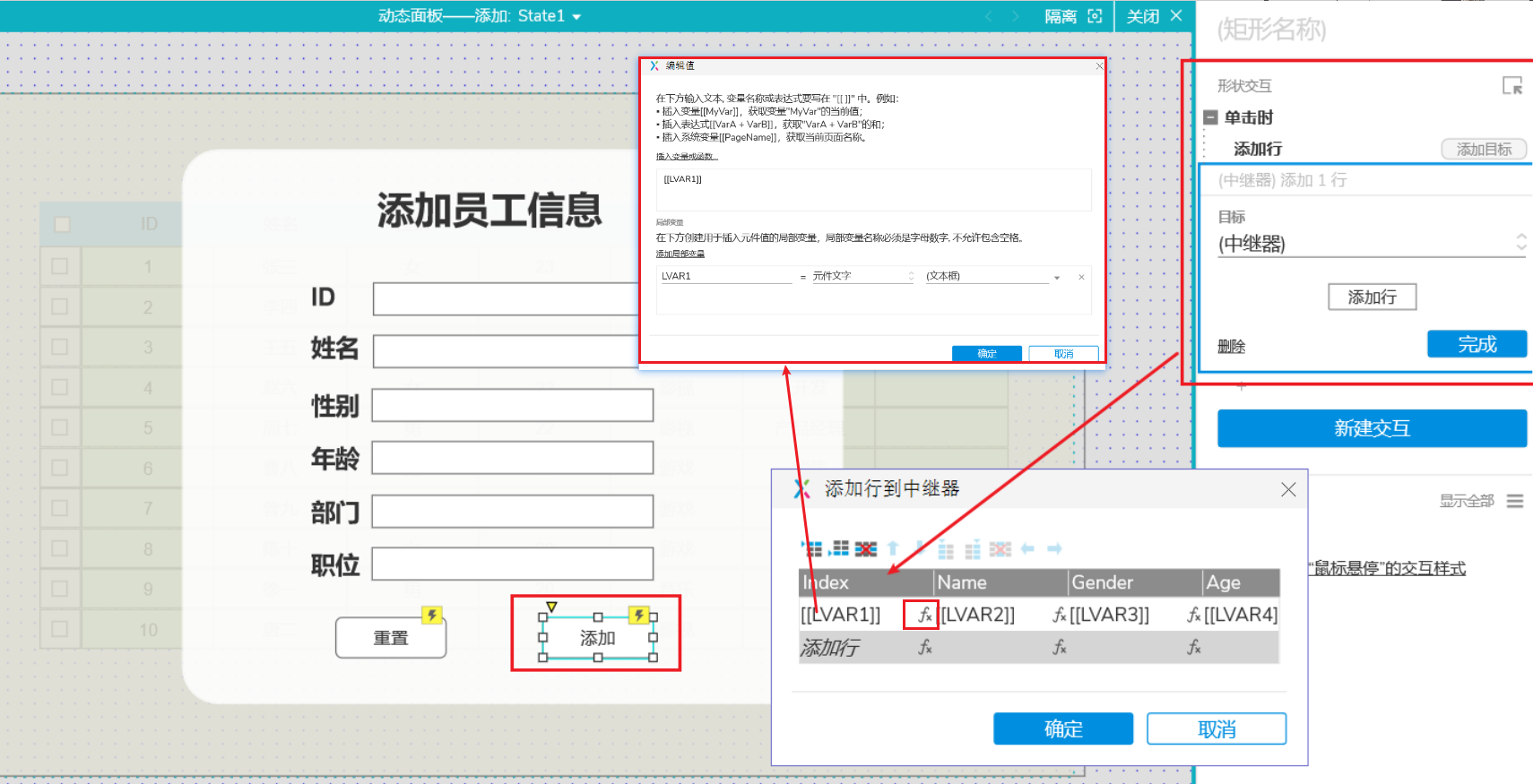
Task: Click 取消 in 添加行到中继器 dialog
Action: point(1217,729)
